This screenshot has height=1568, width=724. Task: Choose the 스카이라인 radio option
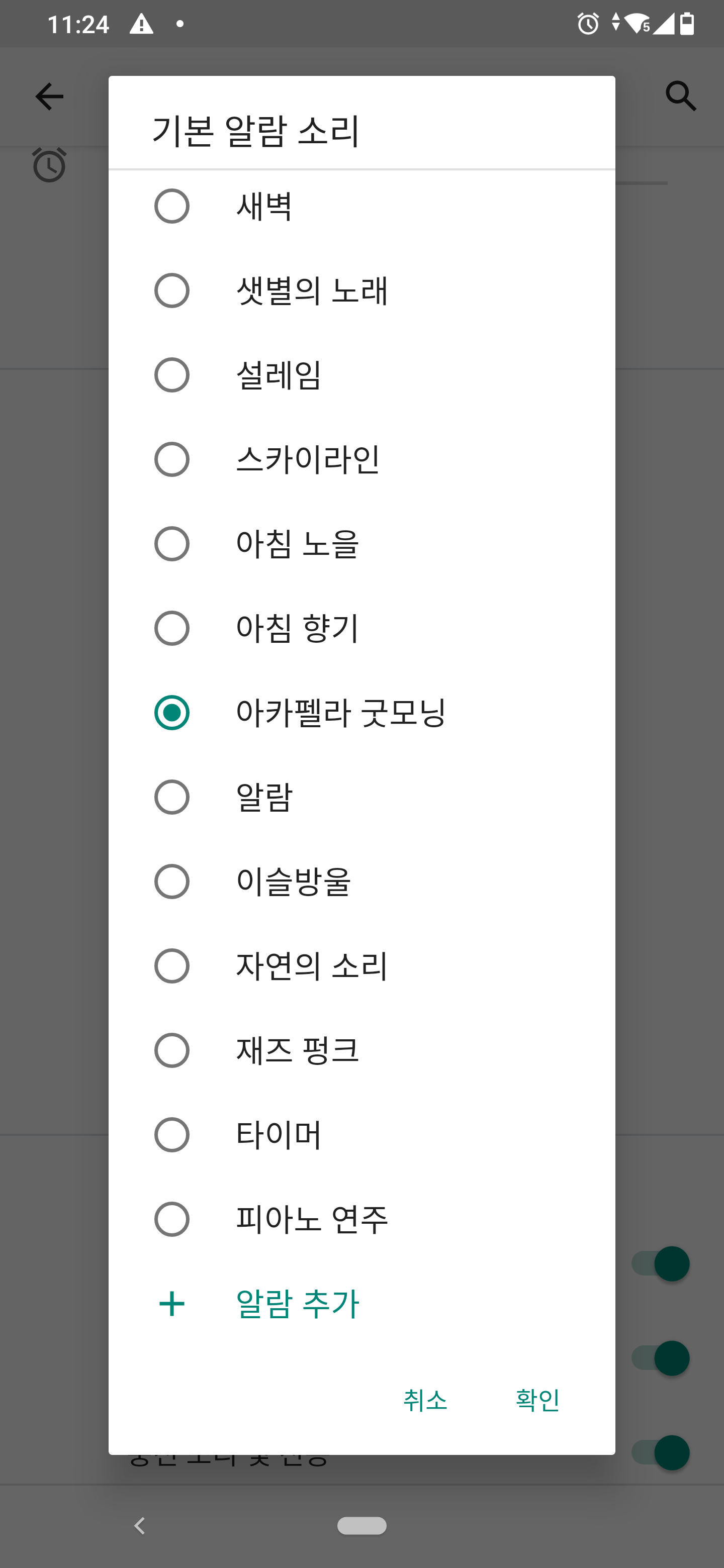(172, 459)
